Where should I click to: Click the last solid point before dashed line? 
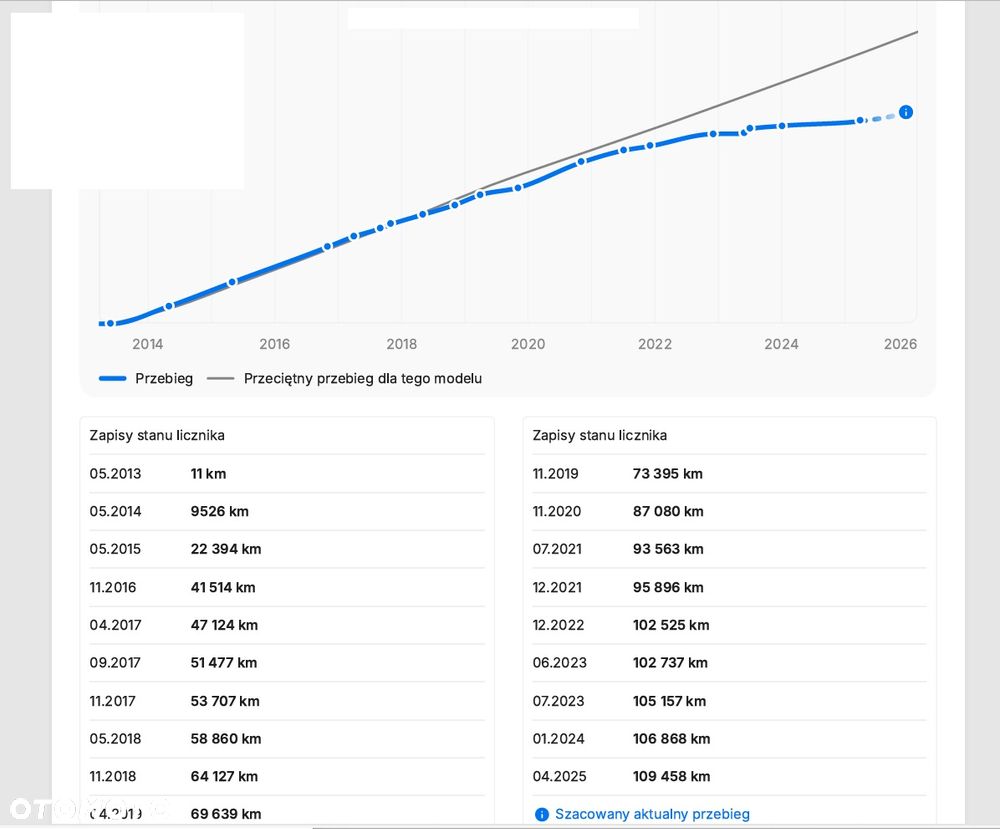pos(860,121)
